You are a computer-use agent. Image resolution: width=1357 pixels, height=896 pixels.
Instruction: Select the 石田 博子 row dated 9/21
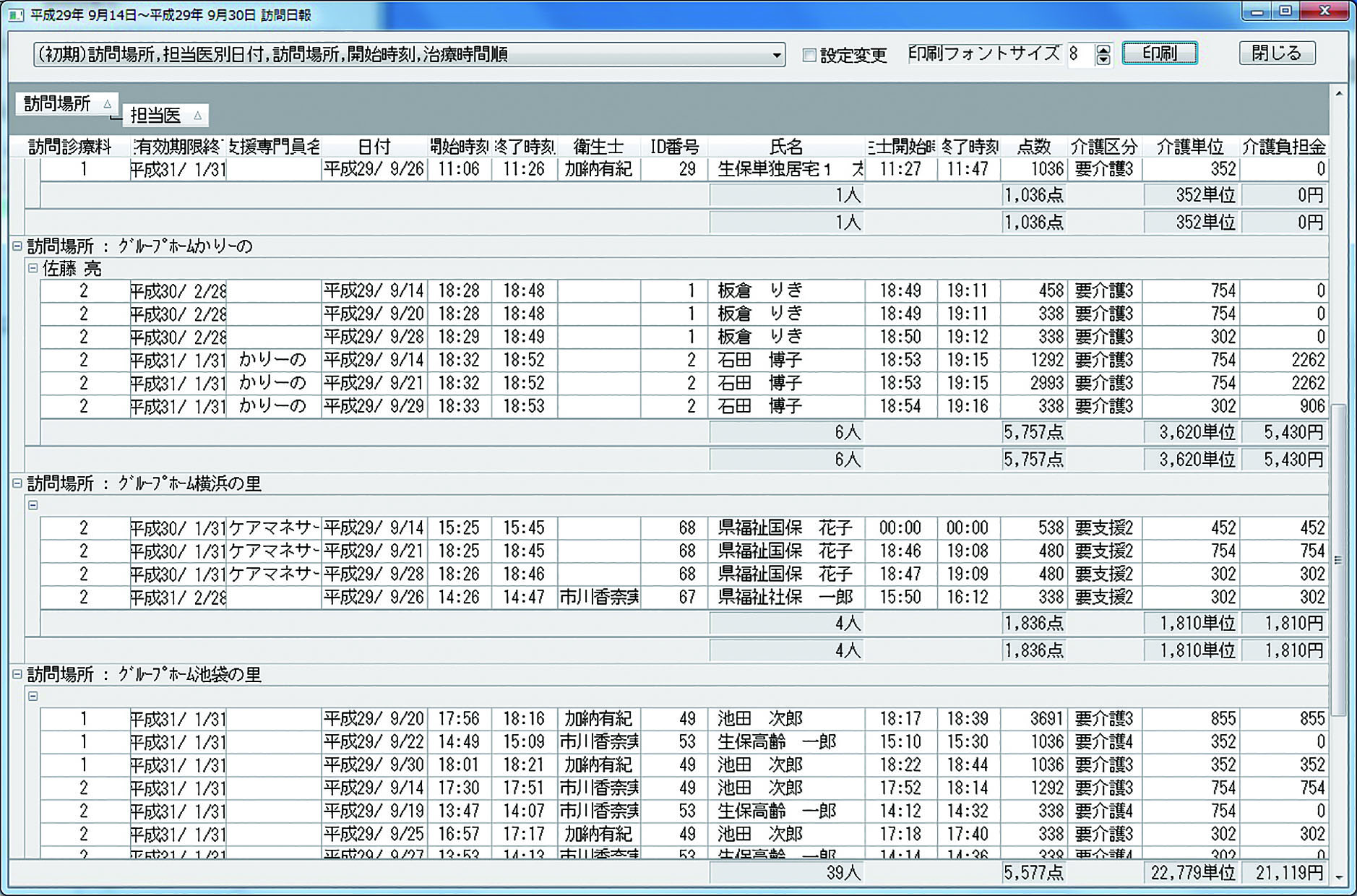pos(759,383)
